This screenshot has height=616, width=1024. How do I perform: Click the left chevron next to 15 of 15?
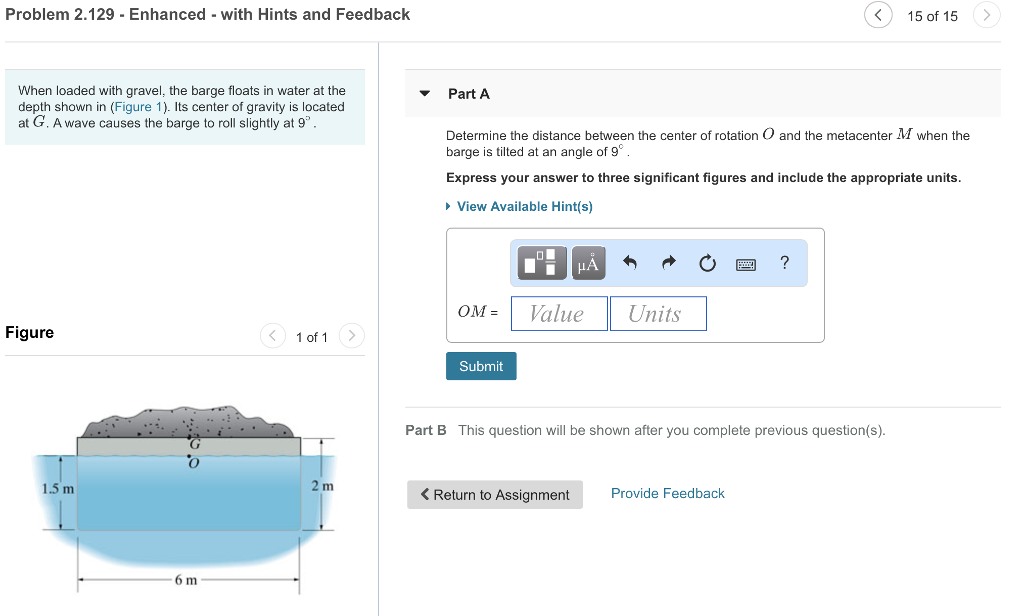[877, 15]
